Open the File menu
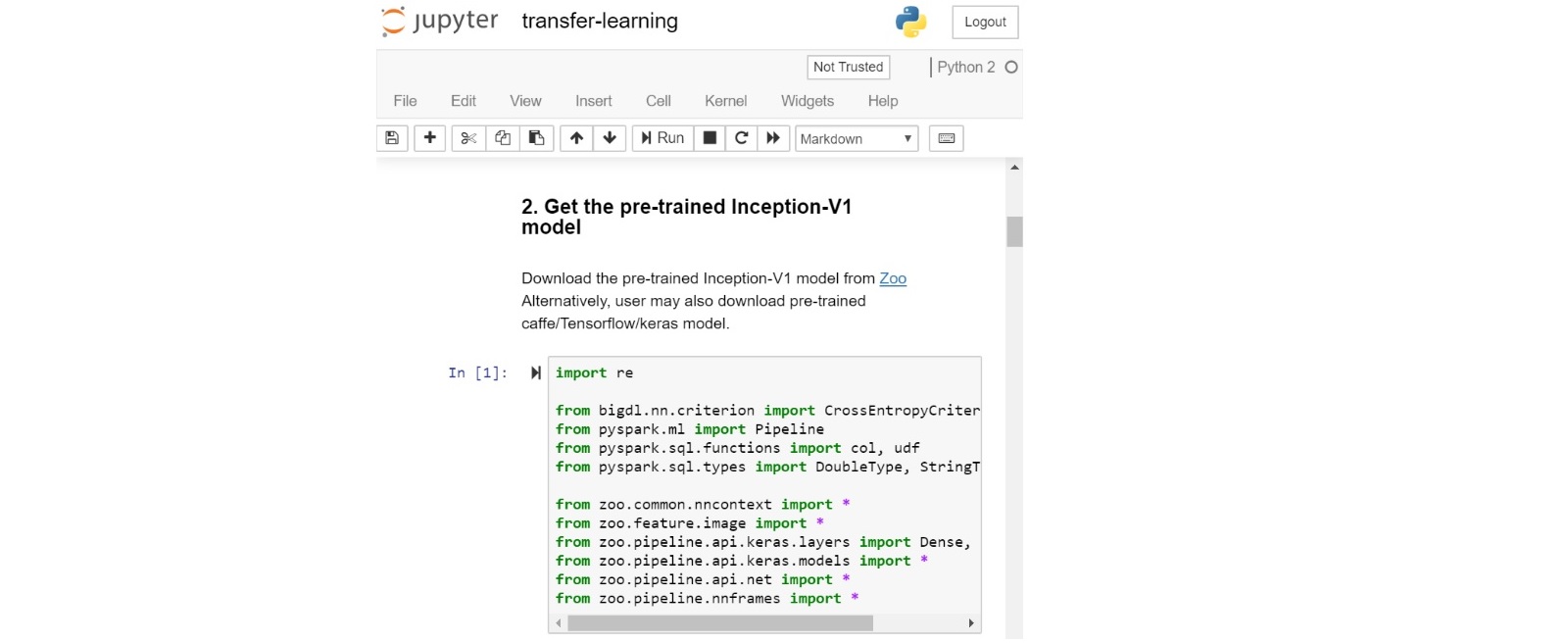 point(405,101)
